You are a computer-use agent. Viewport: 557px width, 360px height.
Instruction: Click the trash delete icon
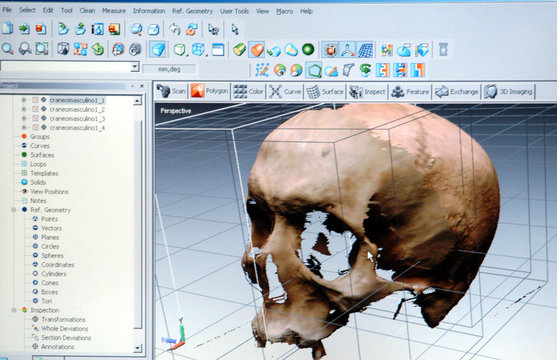[443, 49]
